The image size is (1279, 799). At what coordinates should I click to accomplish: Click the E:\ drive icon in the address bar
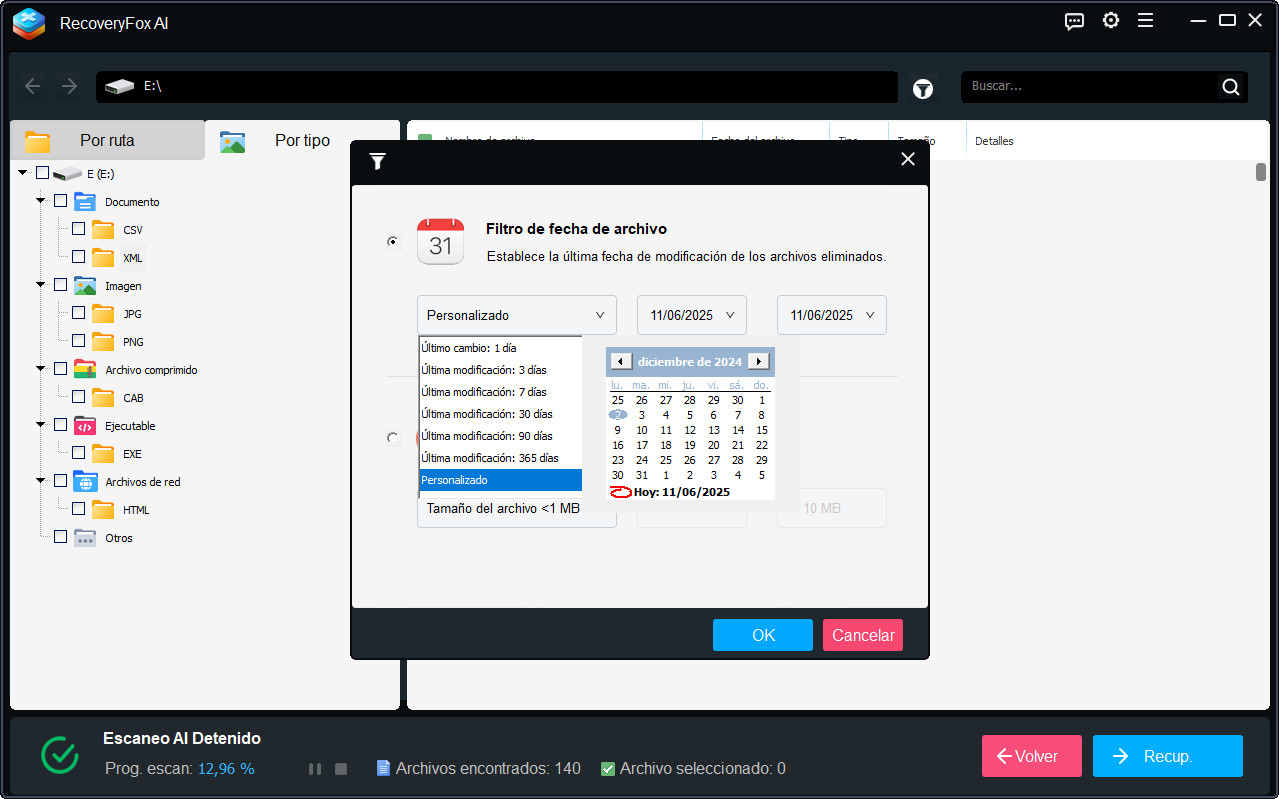pos(120,87)
